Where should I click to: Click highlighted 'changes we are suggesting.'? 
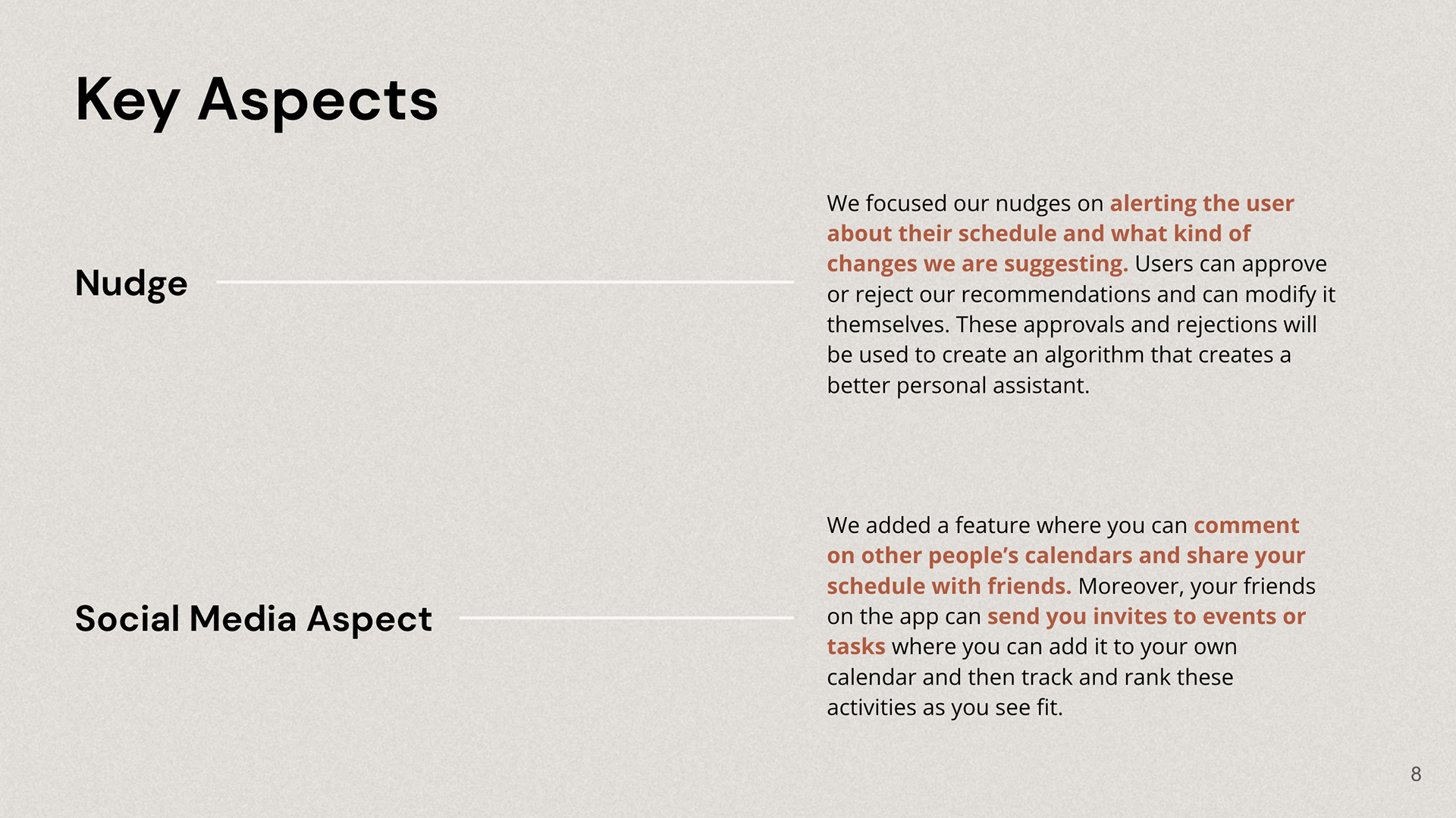click(x=977, y=264)
